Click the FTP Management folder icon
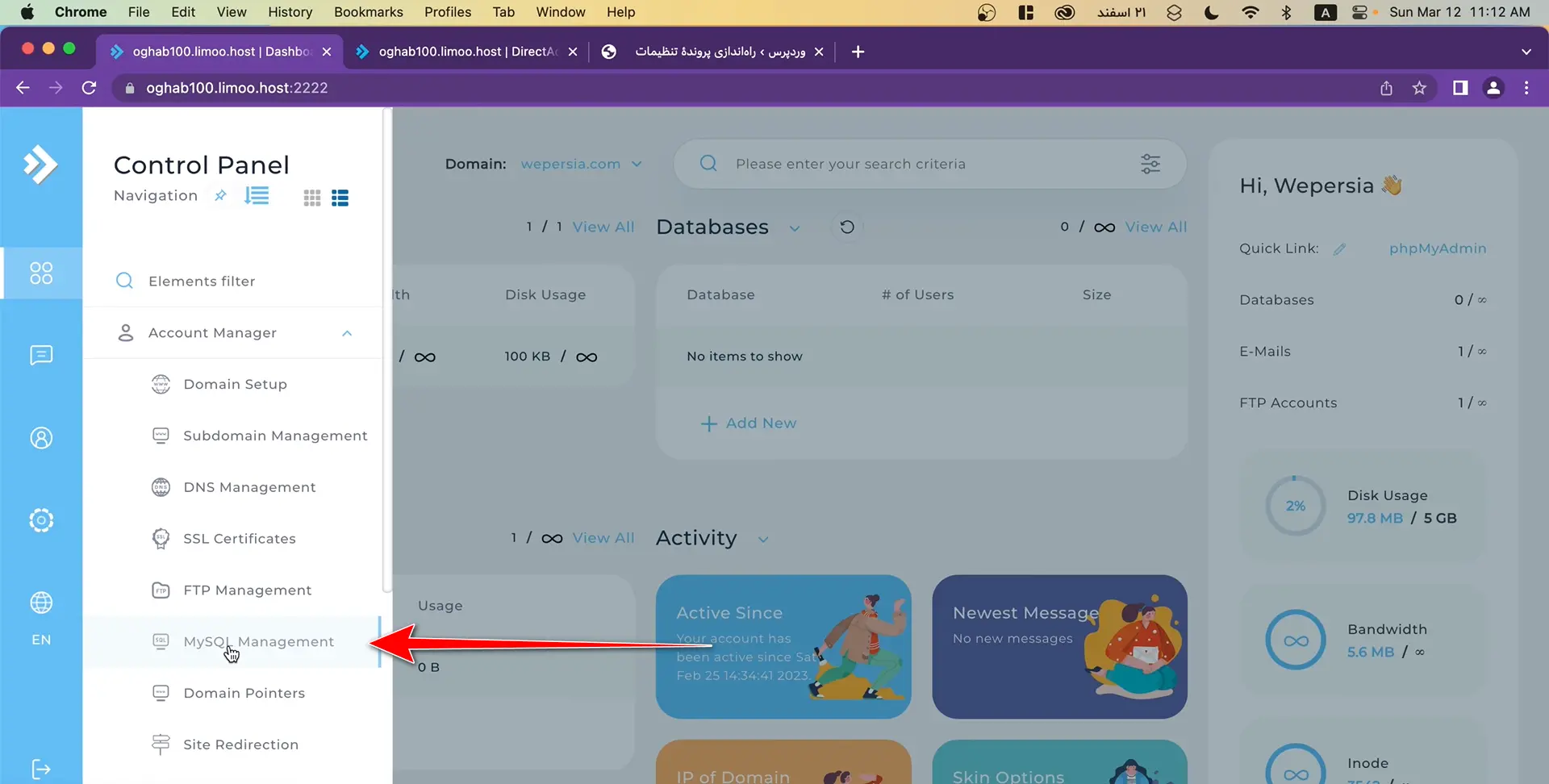 (161, 590)
